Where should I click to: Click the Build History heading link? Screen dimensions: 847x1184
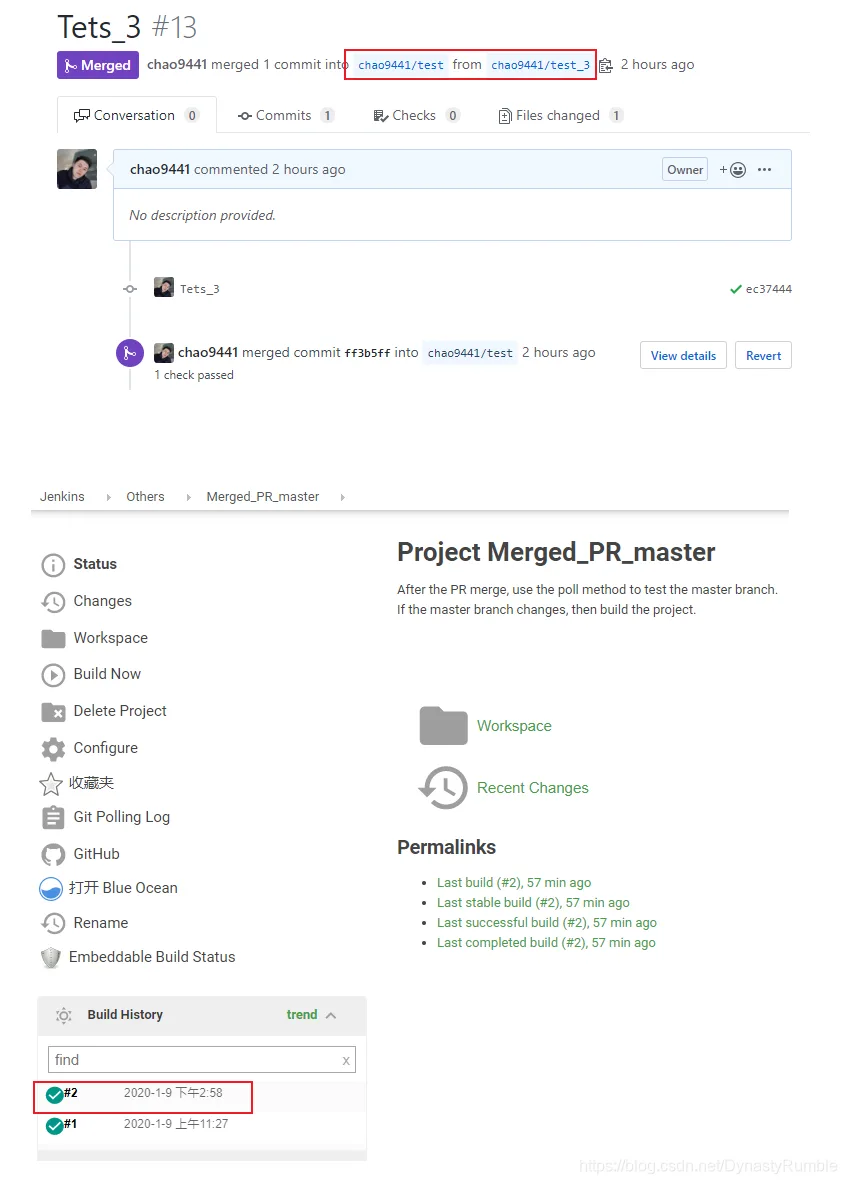tap(125, 1015)
